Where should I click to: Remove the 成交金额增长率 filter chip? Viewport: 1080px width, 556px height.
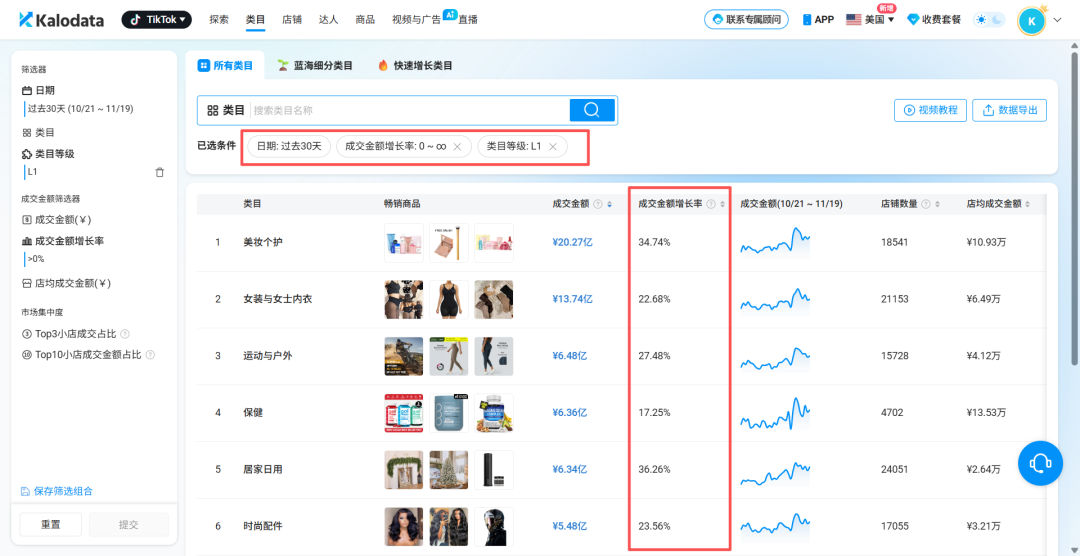[x=457, y=147]
